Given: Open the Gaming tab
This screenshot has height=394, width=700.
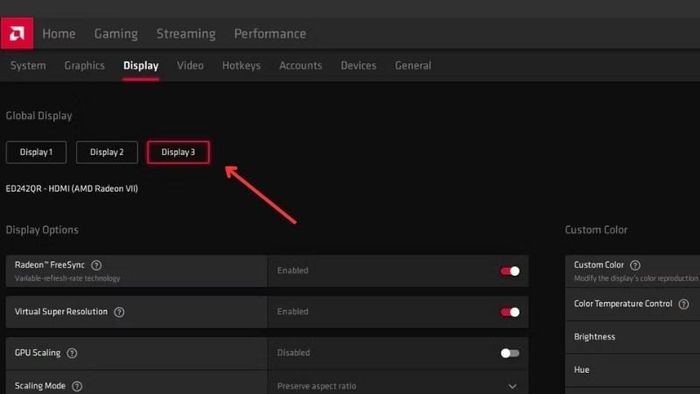Looking at the screenshot, I should point(116,33).
